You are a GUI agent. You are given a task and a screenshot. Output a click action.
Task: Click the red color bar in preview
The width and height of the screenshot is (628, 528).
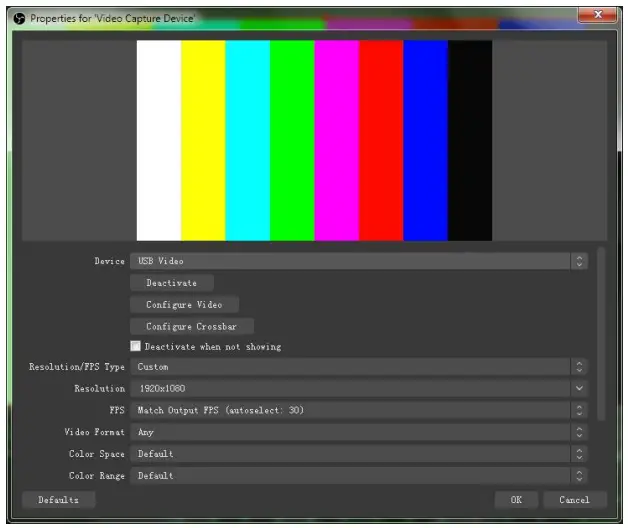[381, 140]
